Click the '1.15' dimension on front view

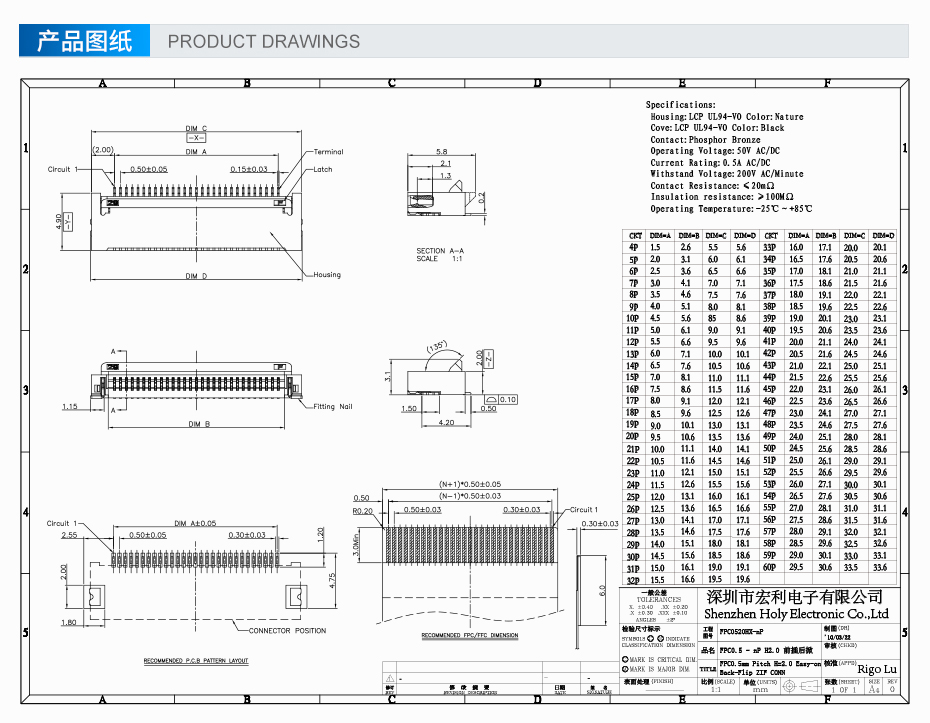(69, 406)
